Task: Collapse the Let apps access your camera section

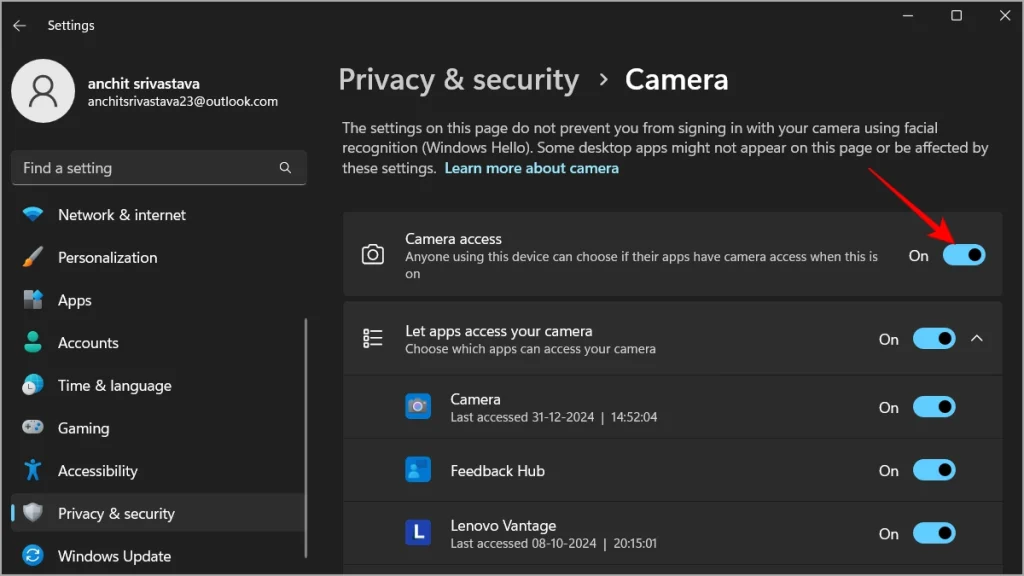Action: [976, 338]
